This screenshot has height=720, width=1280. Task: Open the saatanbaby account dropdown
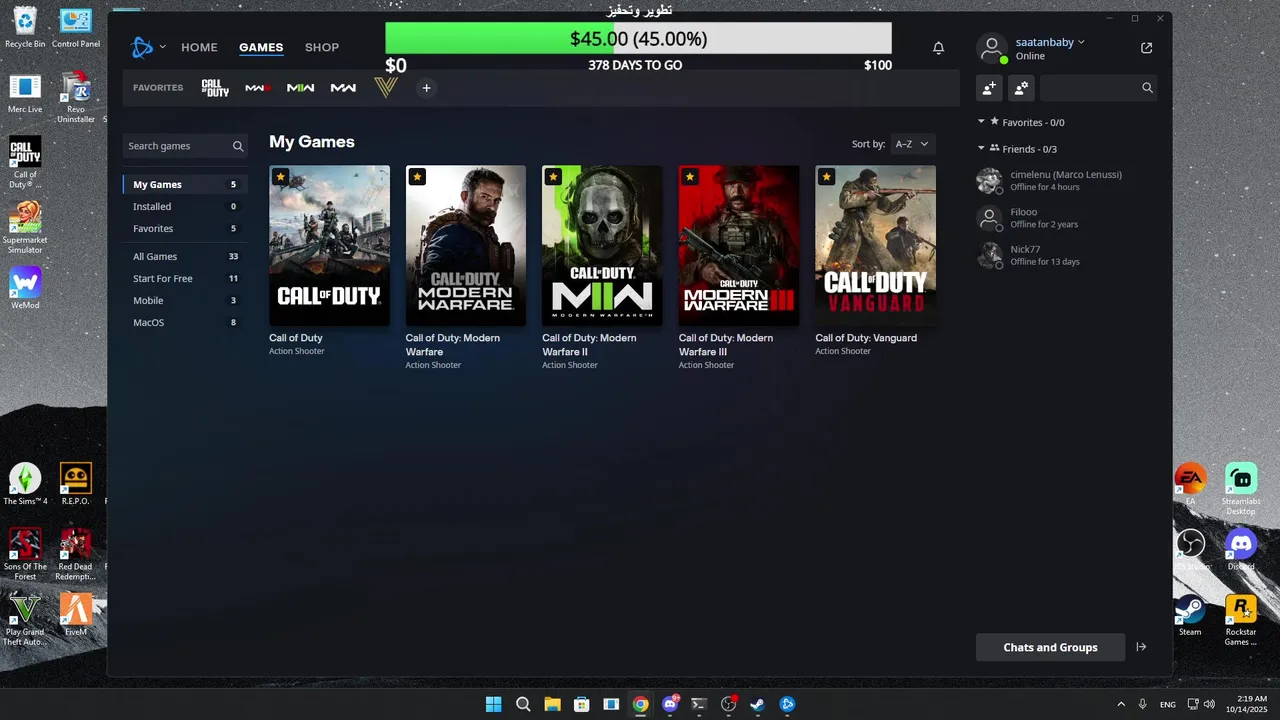click(x=1050, y=42)
